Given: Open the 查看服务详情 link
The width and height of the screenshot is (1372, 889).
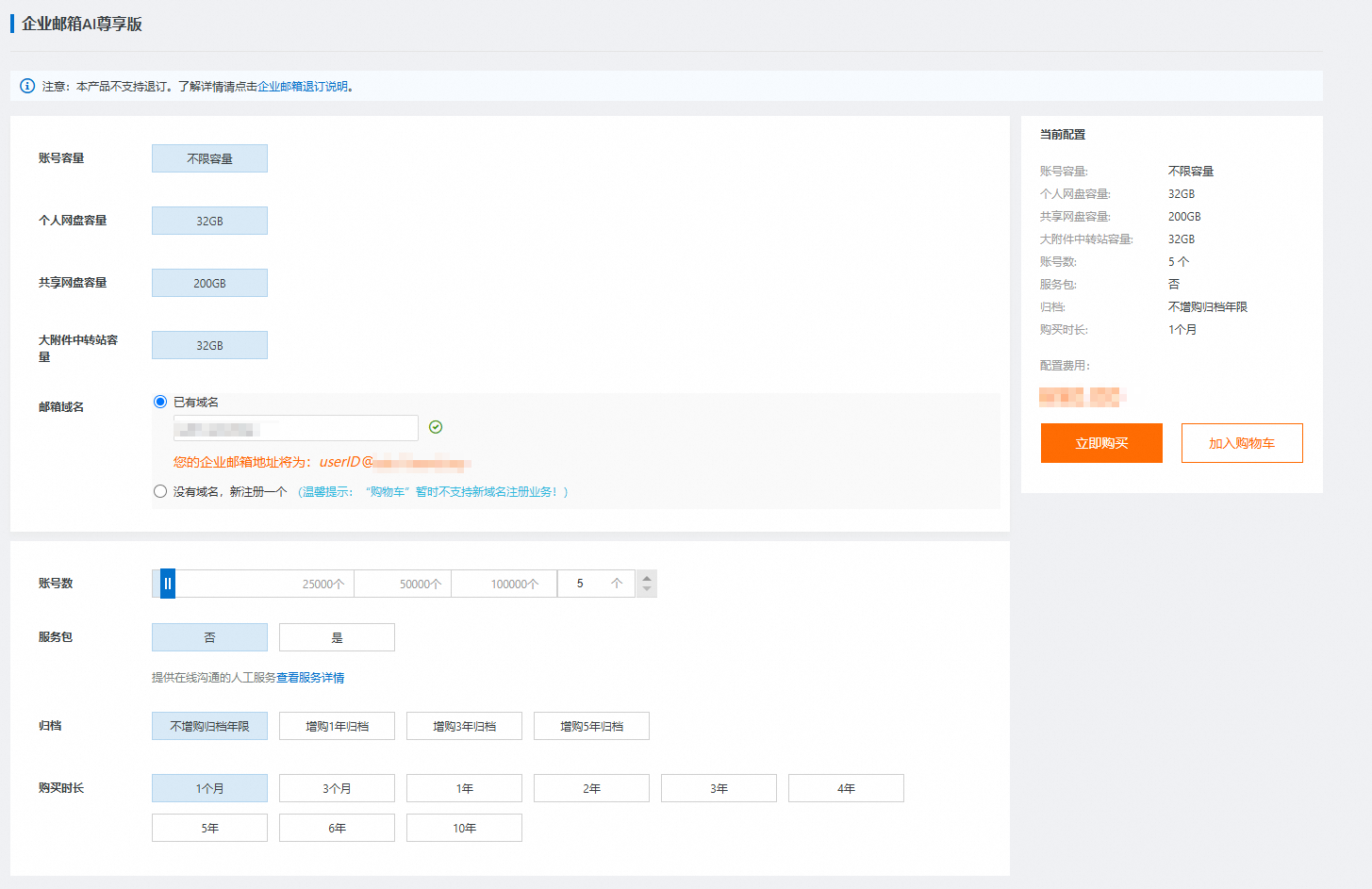Looking at the screenshot, I should 310,678.
